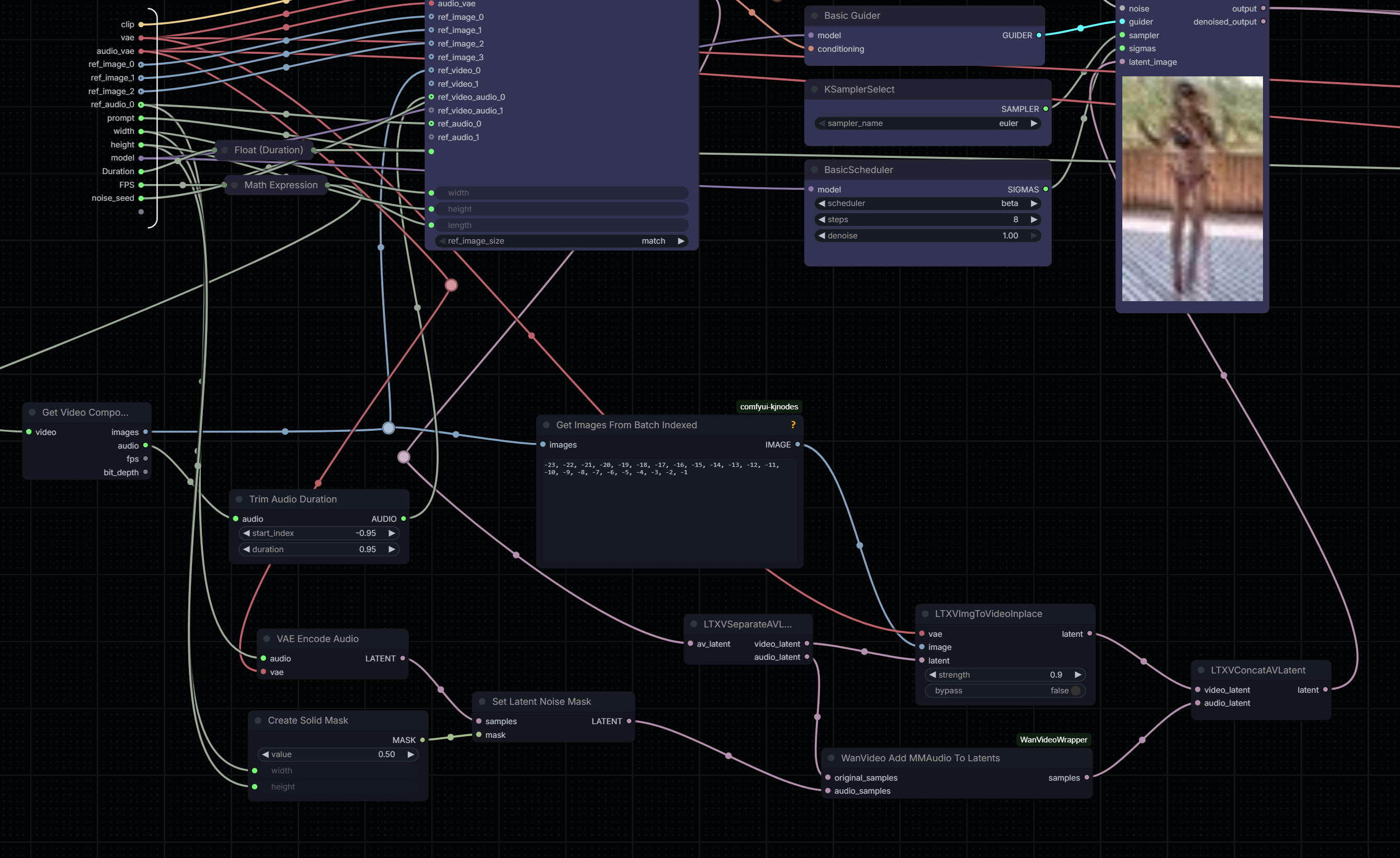
Task: Collapse the LTXVSeparateAVL... node dot
Action: pos(694,624)
